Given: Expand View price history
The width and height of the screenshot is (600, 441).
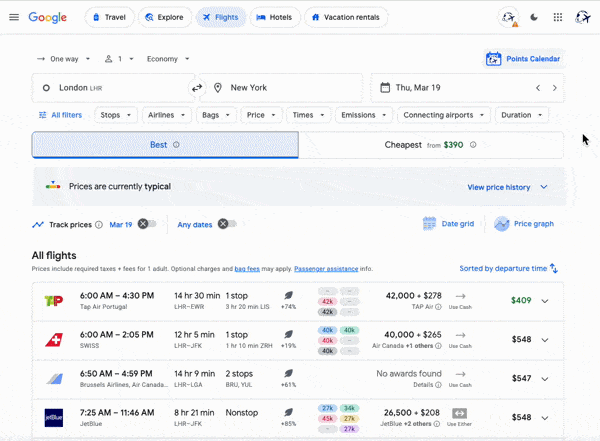Looking at the screenshot, I should pyautogui.click(x=507, y=187).
